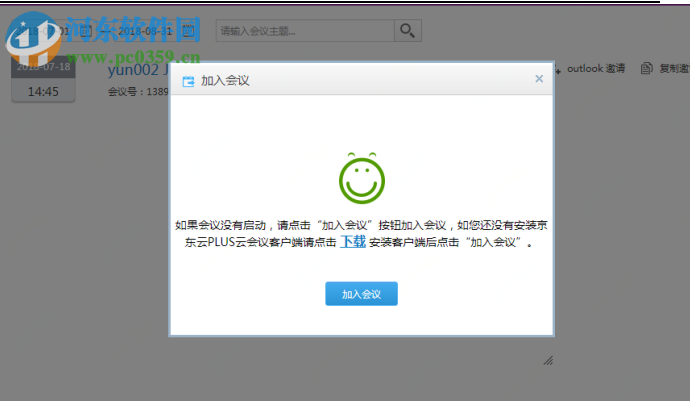Viewport: 690px width, 401px height.
Task: Click the window resize grip icon
Action: 548,361
